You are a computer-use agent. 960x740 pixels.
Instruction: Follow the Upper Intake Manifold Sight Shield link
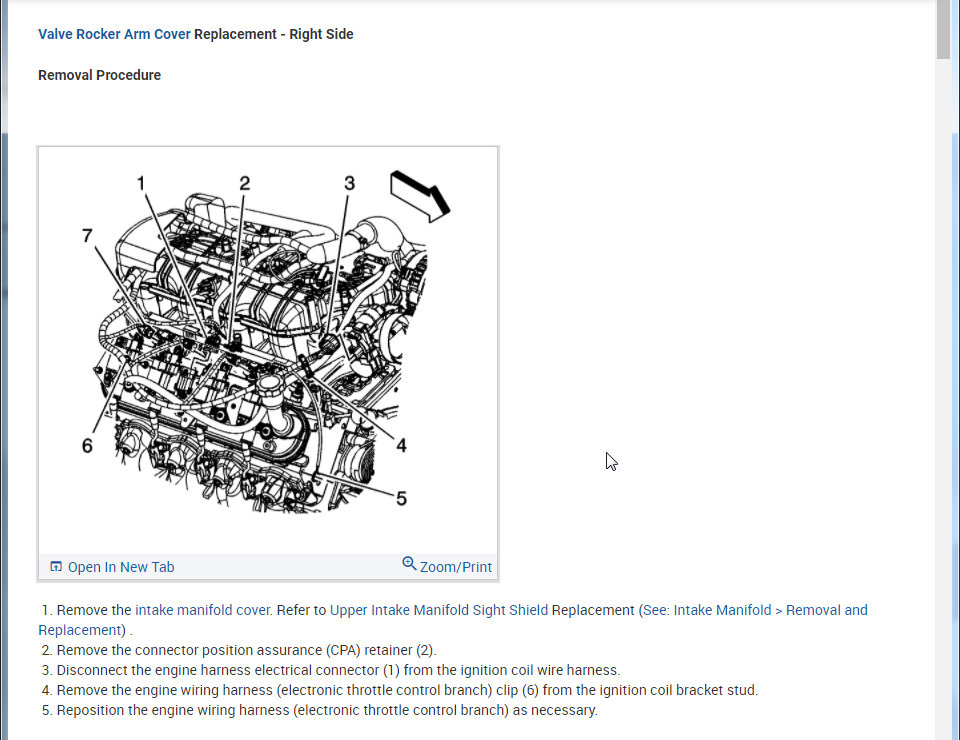[438, 610]
